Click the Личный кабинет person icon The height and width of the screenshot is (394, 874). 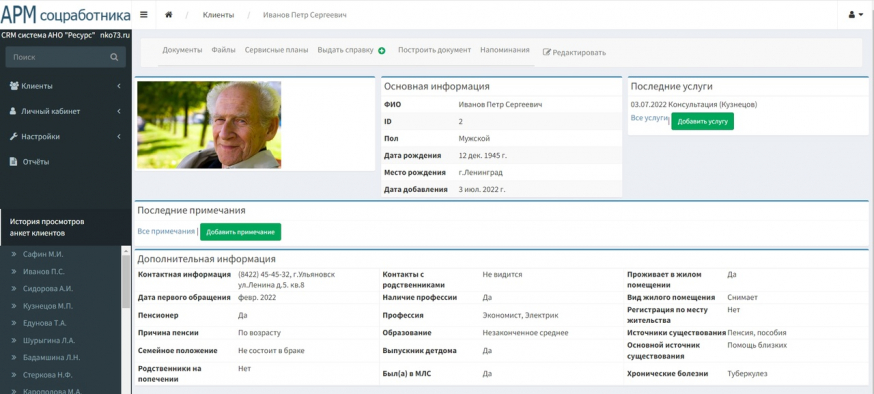[13, 111]
